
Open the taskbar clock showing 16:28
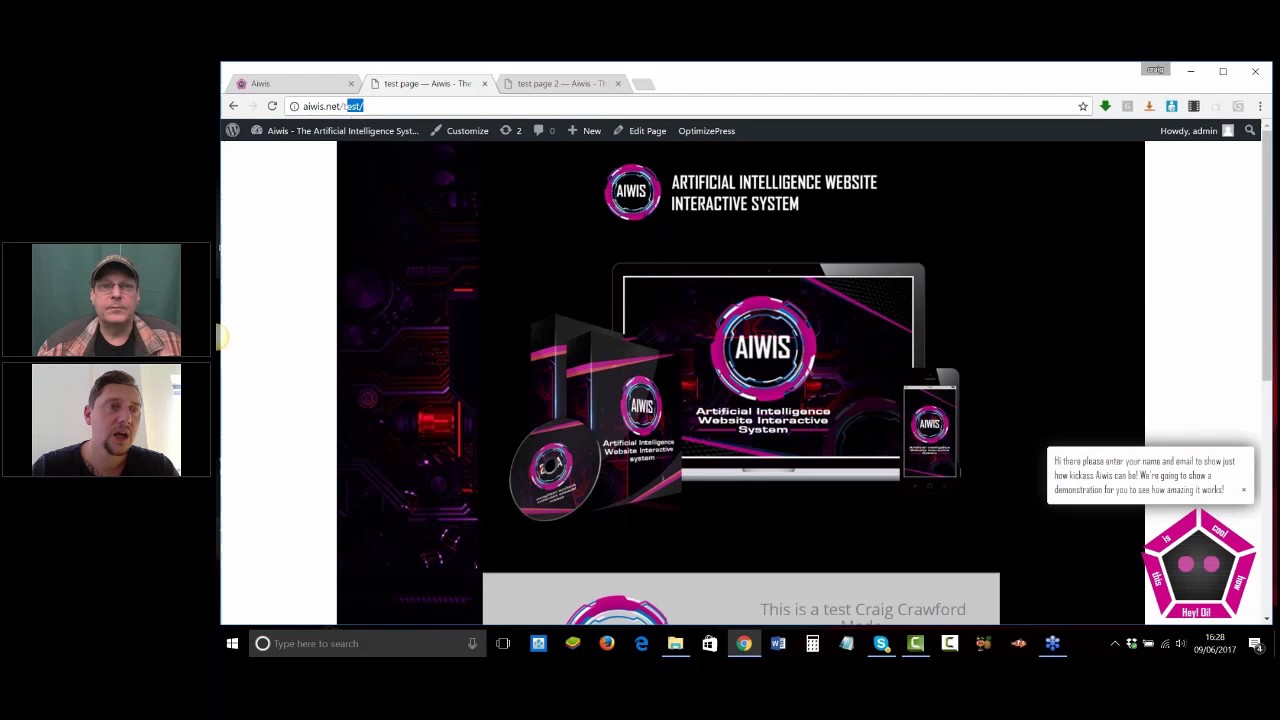[x=1215, y=644]
